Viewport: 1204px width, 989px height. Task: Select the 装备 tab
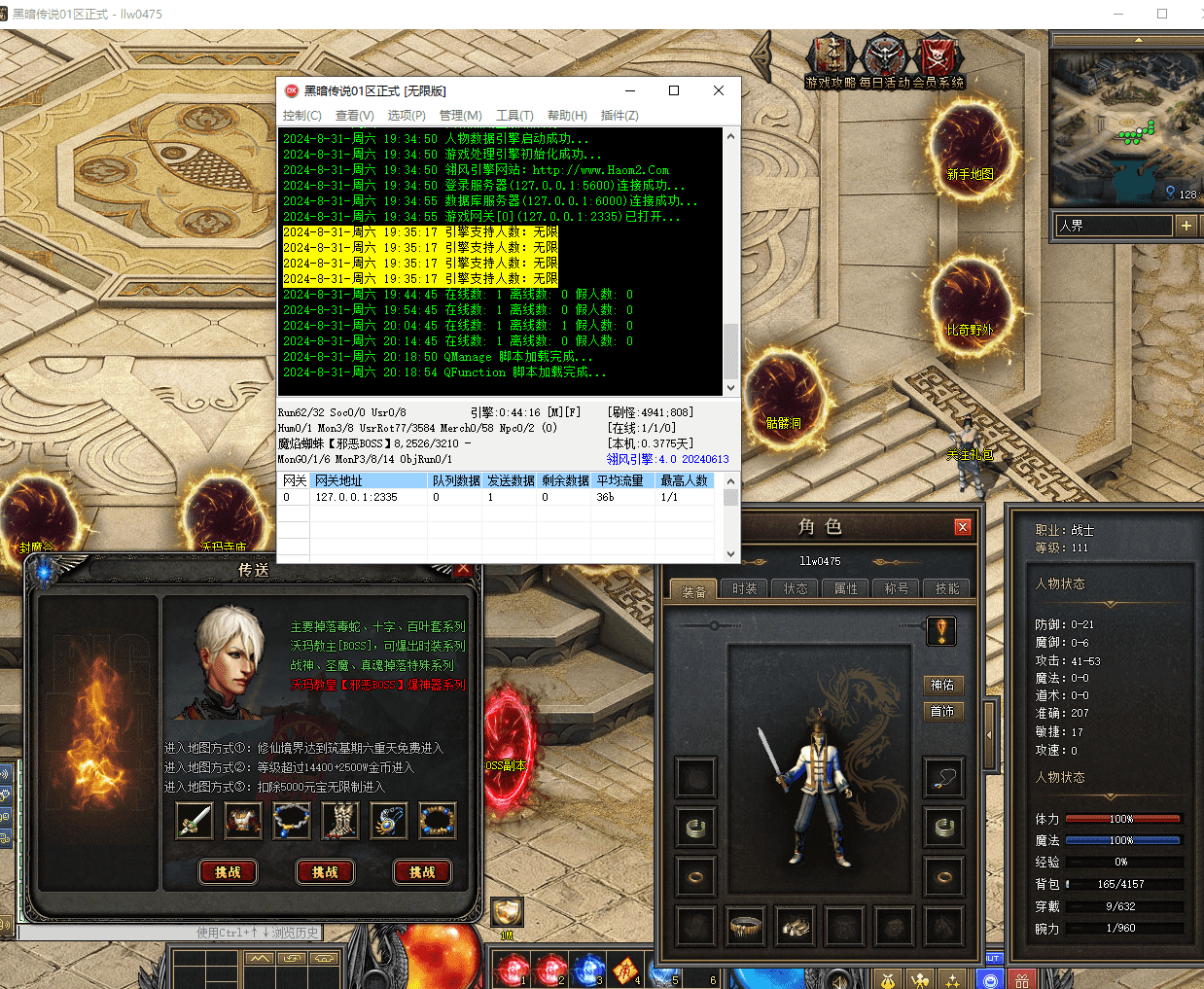point(693,590)
